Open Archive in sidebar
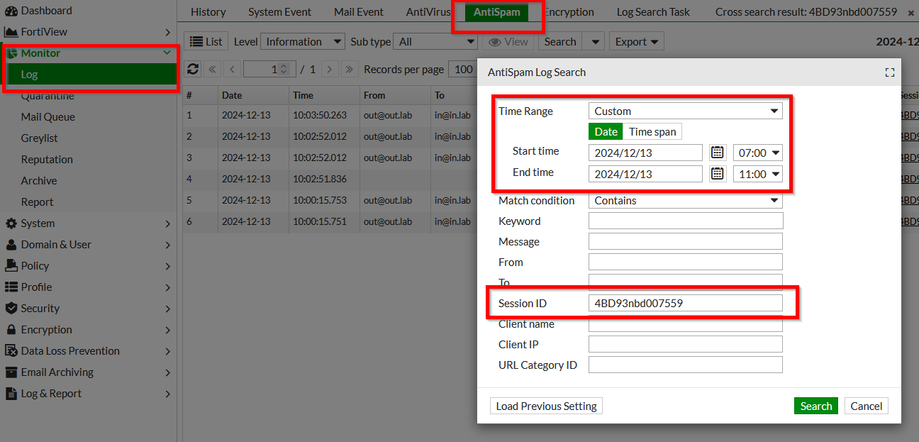The height and width of the screenshot is (442, 919). click(39, 181)
